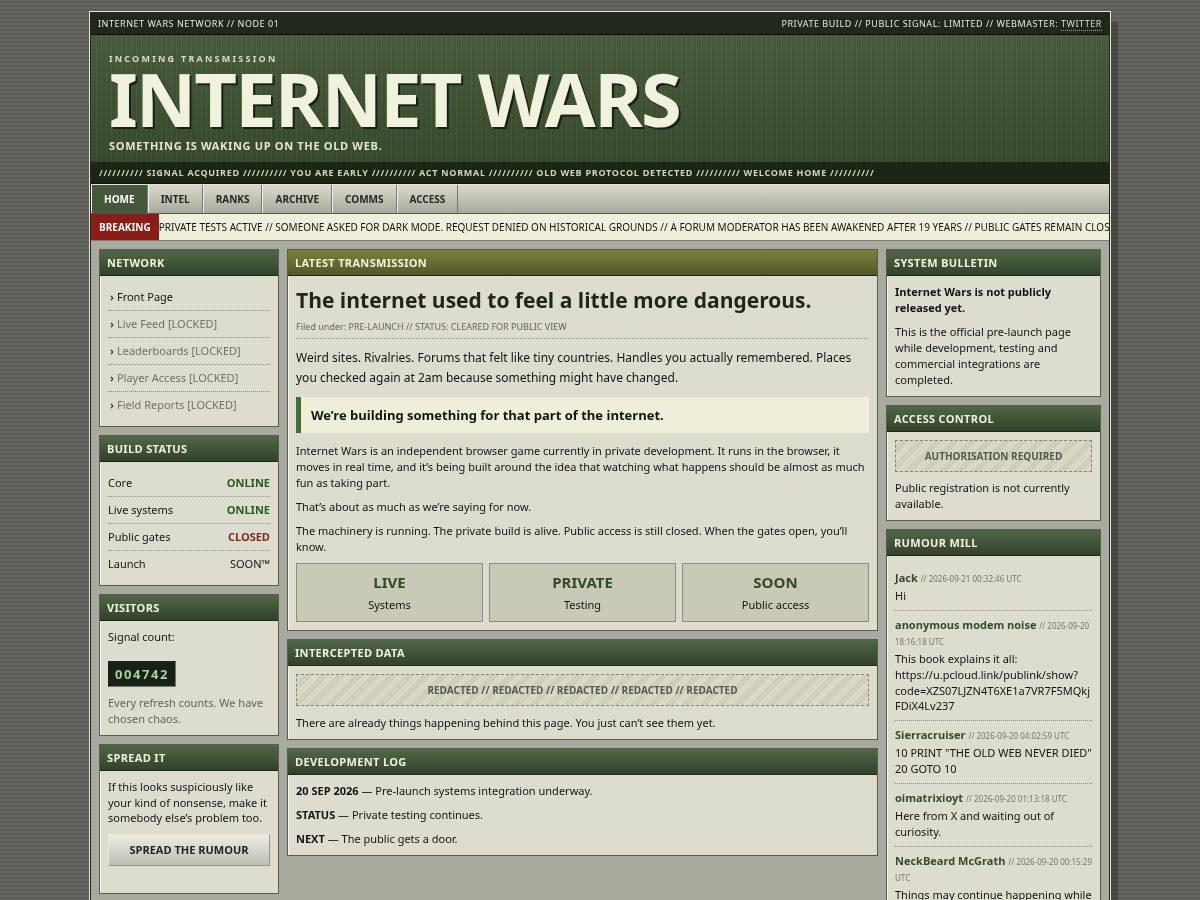Click the Sierracruiser username
Viewport: 1200px width, 900px height.
coord(930,735)
